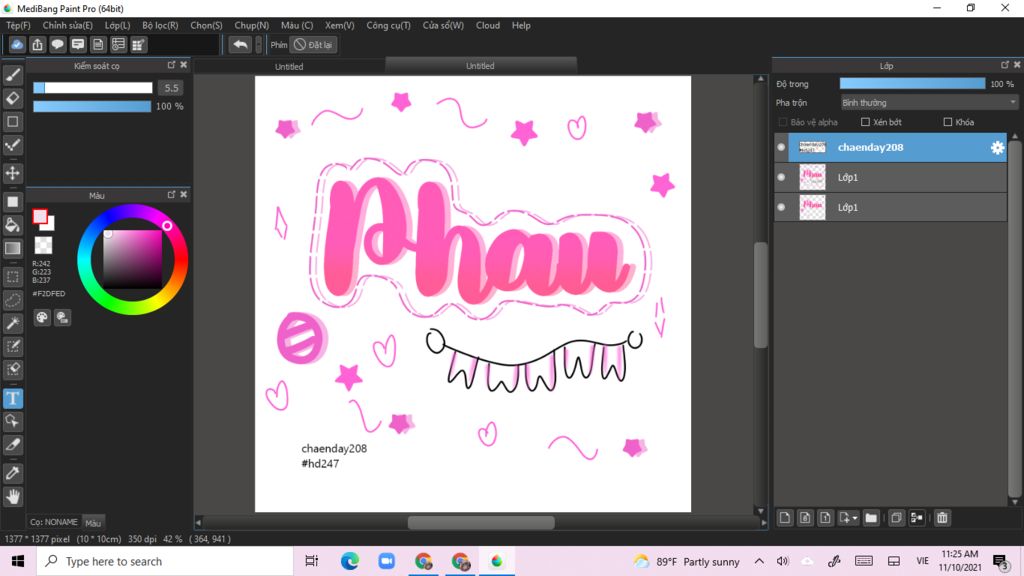Open the Tệp(F) menu
1024x576 pixels.
pyautogui.click(x=18, y=25)
